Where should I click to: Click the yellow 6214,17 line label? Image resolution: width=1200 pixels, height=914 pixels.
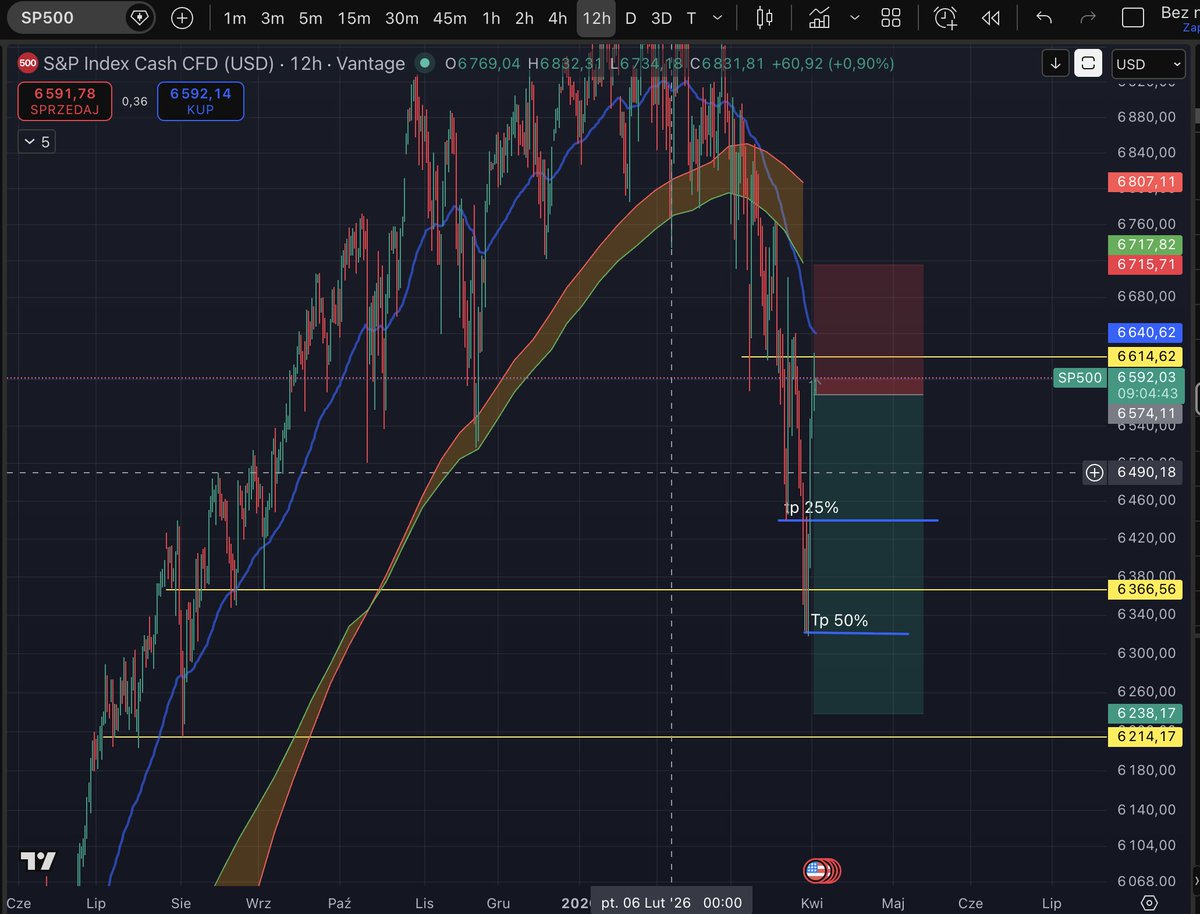1147,737
